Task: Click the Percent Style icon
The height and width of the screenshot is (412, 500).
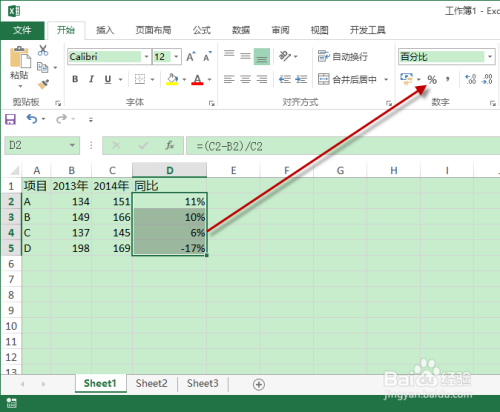Action: [x=432, y=80]
